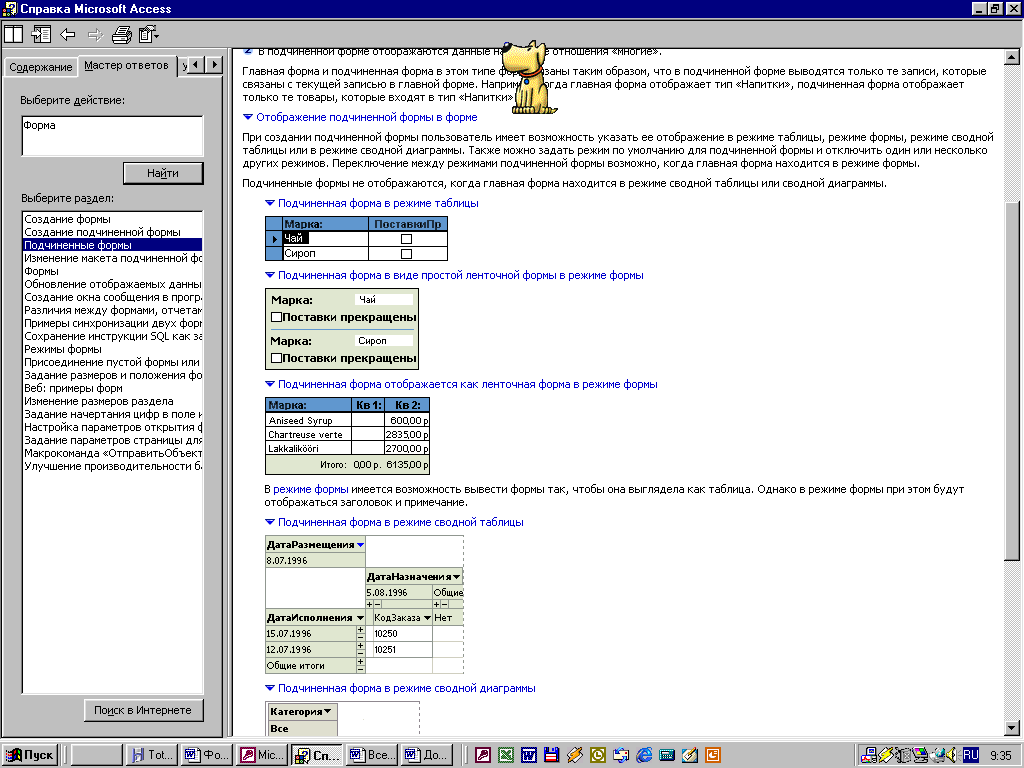Image resolution: width=1024 pixels, height=768 pixels.
Task: Click Поиск в Интернете button
Action: [x=143, y=710]
